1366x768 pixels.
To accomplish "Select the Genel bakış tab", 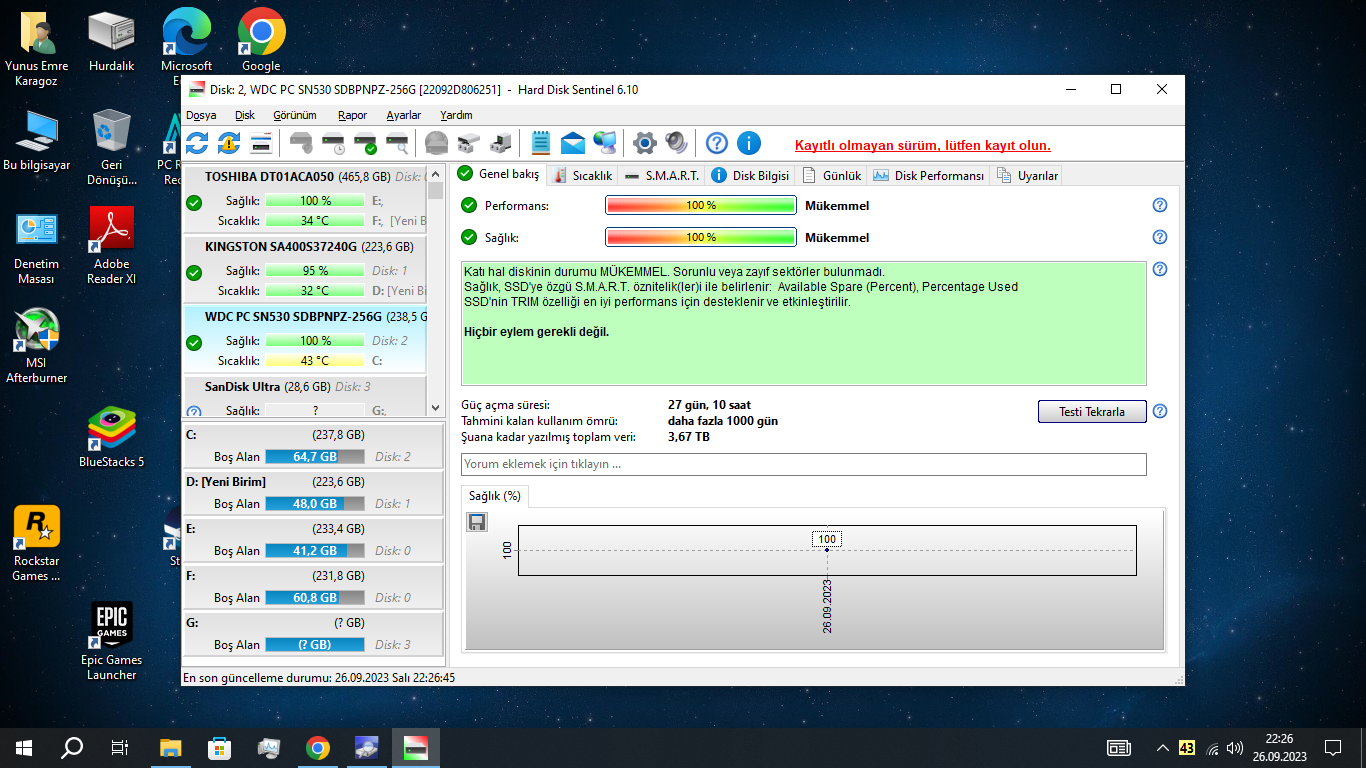I will (x=499, y=174).
